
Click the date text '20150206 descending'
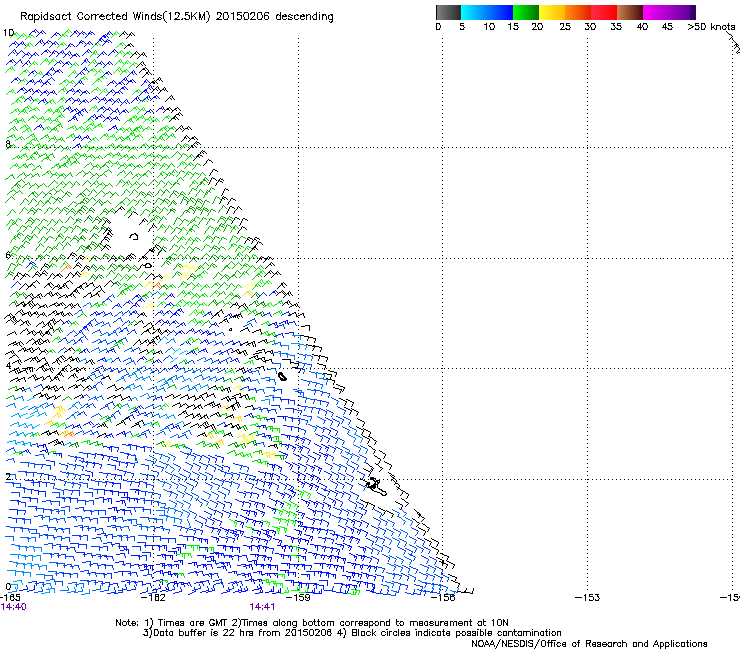[x=275, y=17]
